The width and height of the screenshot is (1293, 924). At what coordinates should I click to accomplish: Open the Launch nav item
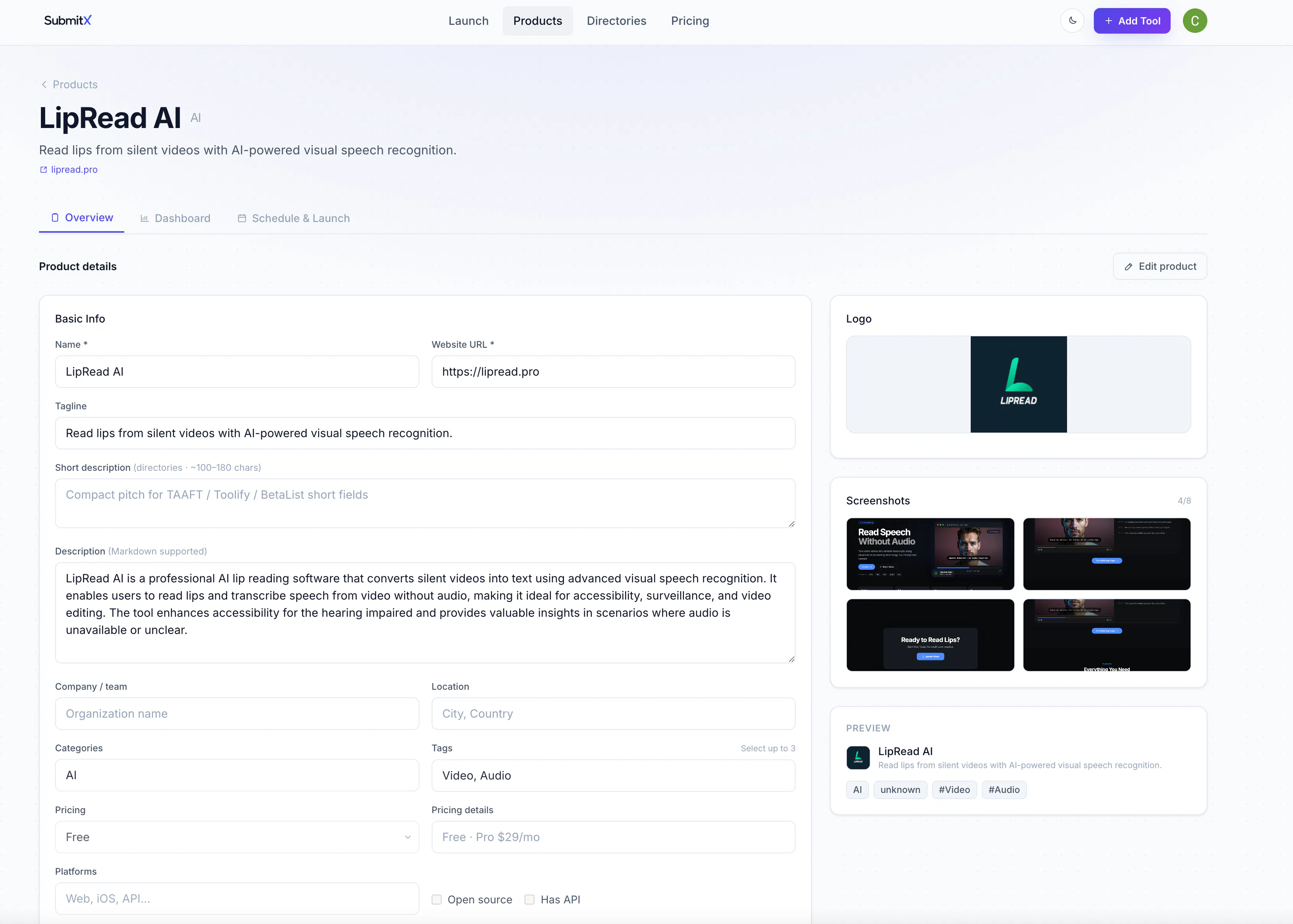(468, 21)
